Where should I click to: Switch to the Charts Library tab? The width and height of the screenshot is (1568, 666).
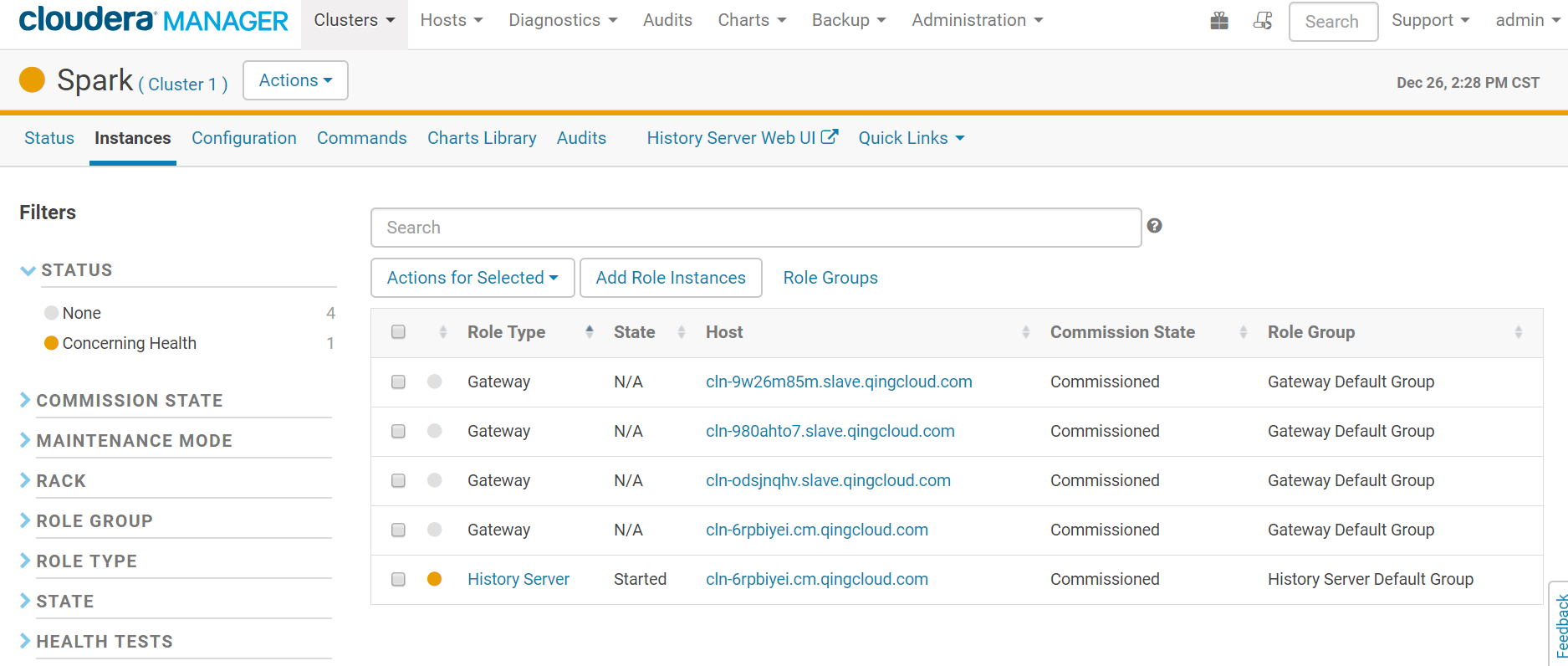click(482, 138)
